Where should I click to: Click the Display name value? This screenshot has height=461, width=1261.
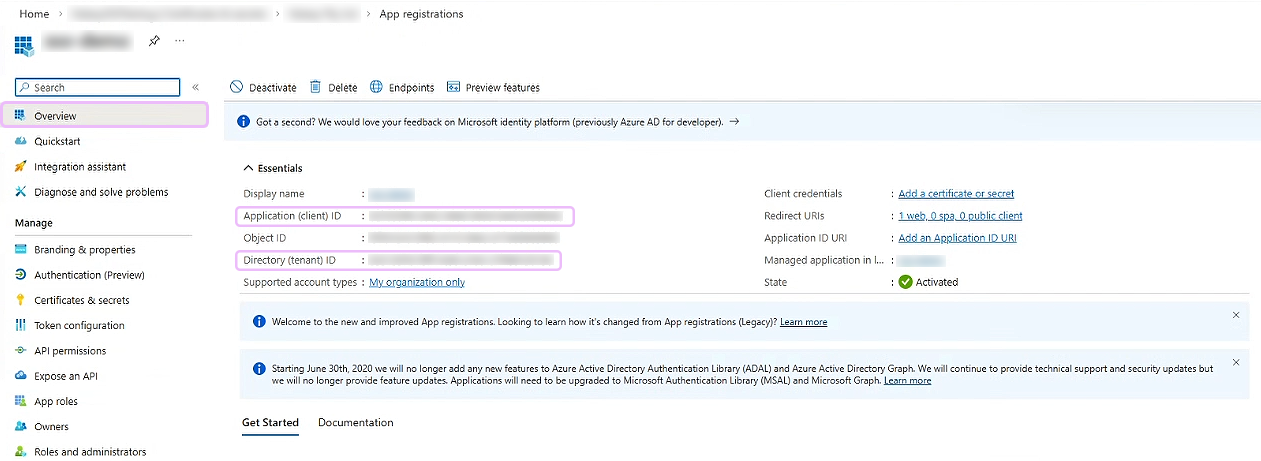391,193
